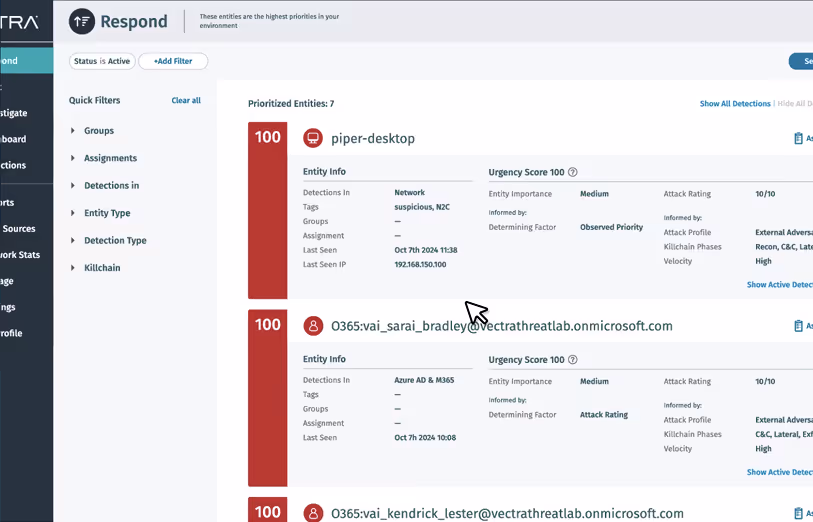The width and height of the screenshot is (813, 522).
Task: Click the clipboard assign icon for vai_kendrick_lester
Action: pyautogui.click(x=798, y=513)
